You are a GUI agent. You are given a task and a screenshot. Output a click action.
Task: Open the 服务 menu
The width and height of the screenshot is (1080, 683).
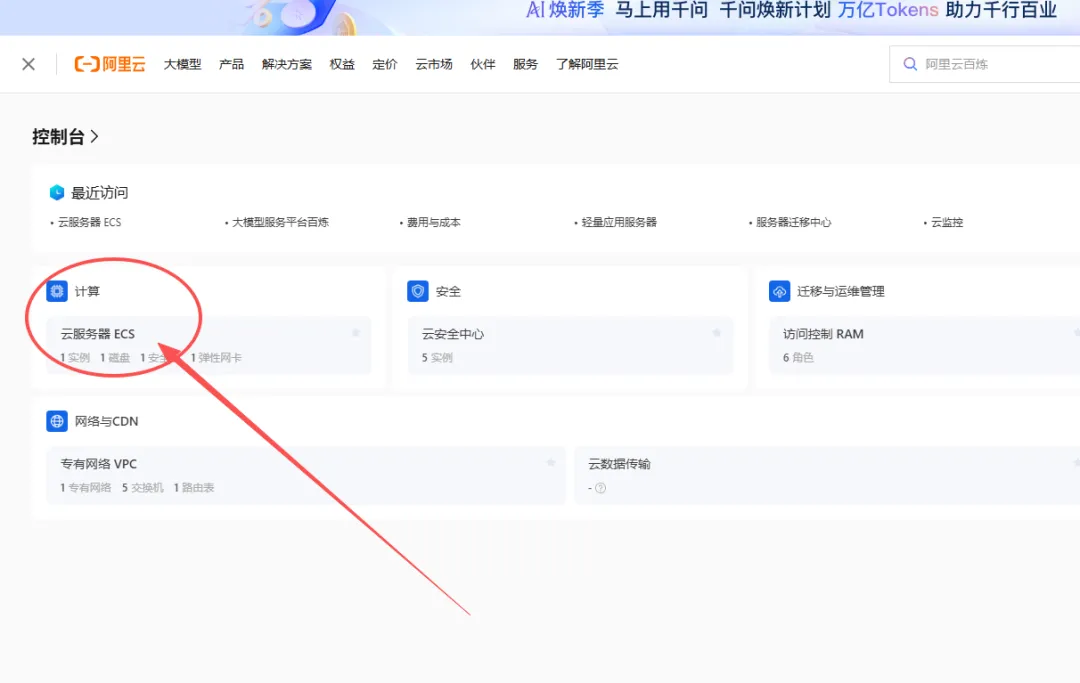click(525, 64)
